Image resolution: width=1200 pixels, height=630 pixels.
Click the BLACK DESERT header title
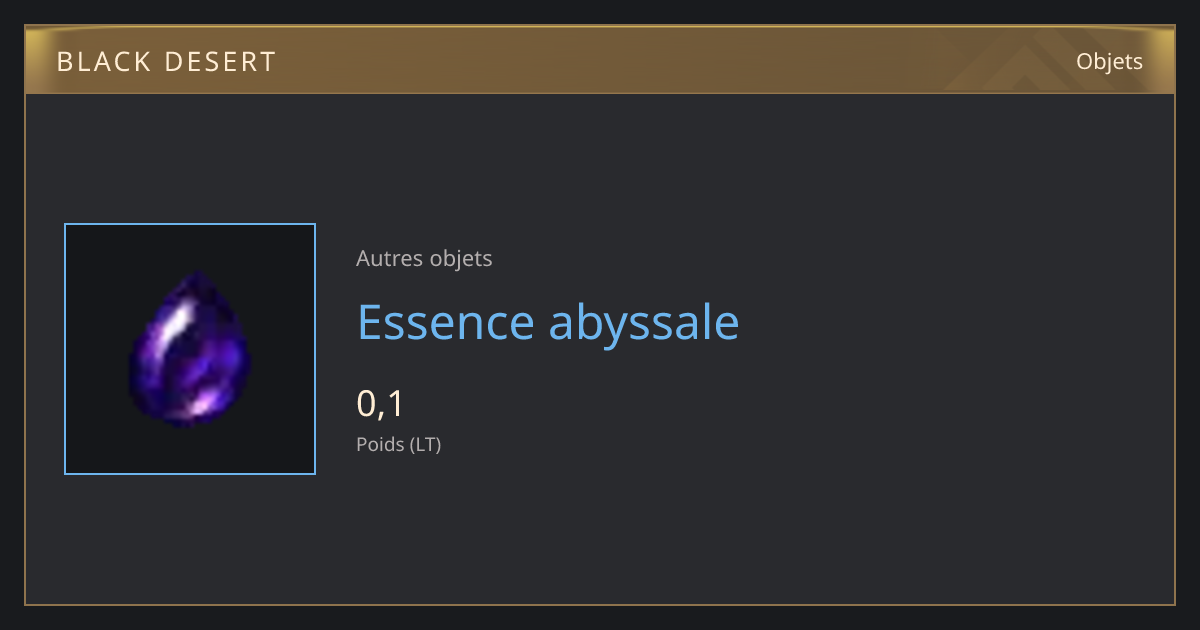166,62
